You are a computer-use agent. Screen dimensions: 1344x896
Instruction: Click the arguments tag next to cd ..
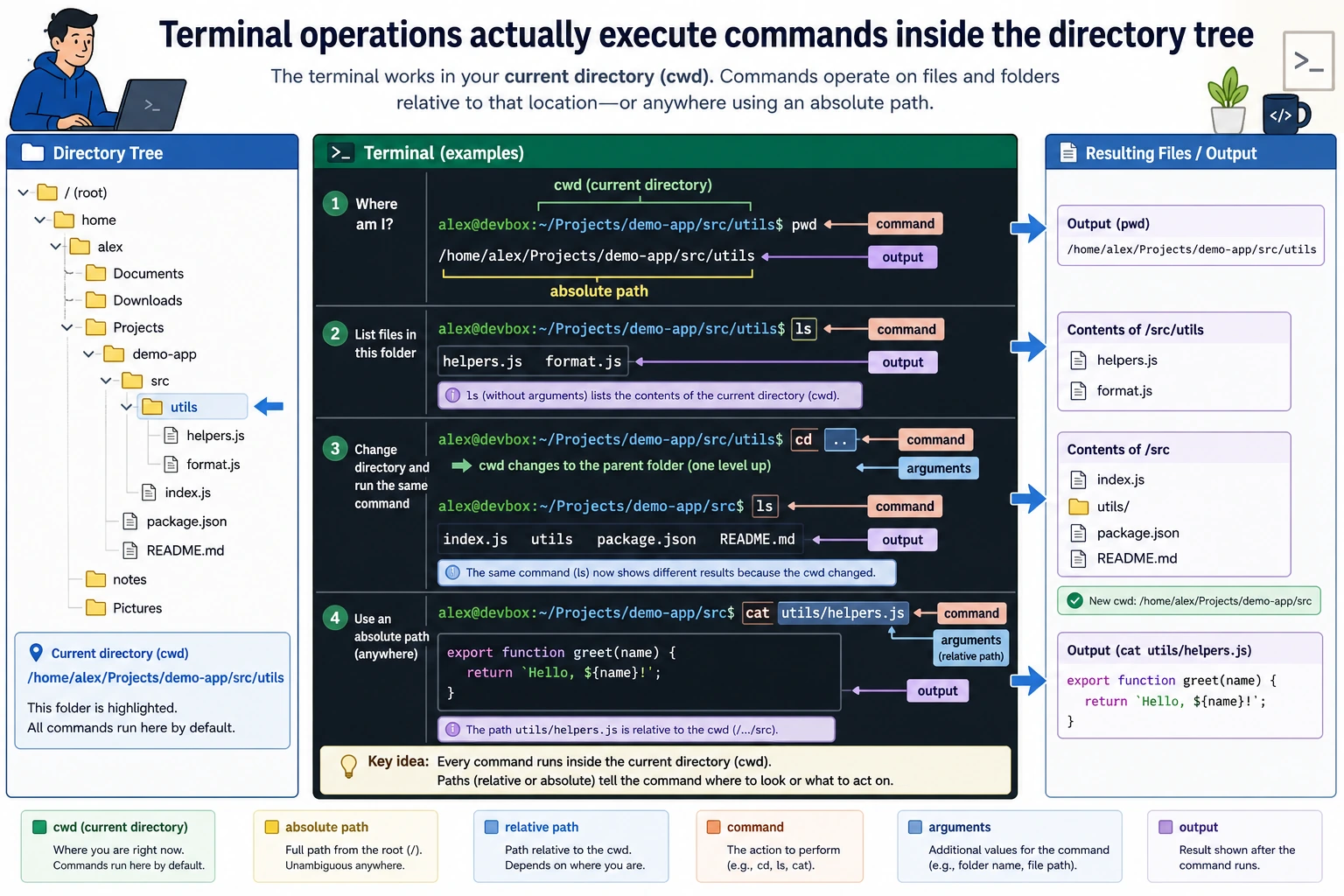(938, 468)
